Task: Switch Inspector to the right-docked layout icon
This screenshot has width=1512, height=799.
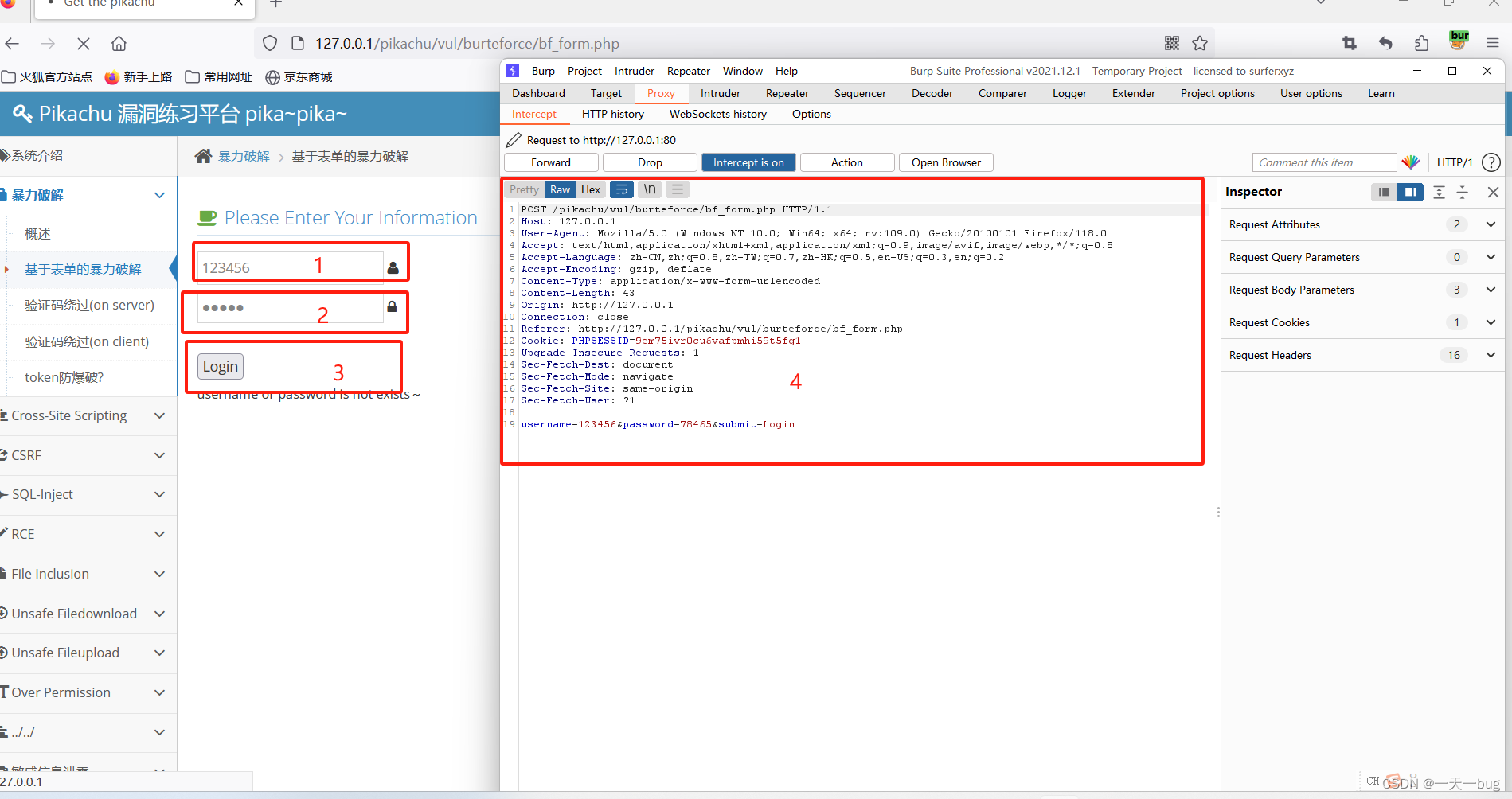Action: [1410, 192]
